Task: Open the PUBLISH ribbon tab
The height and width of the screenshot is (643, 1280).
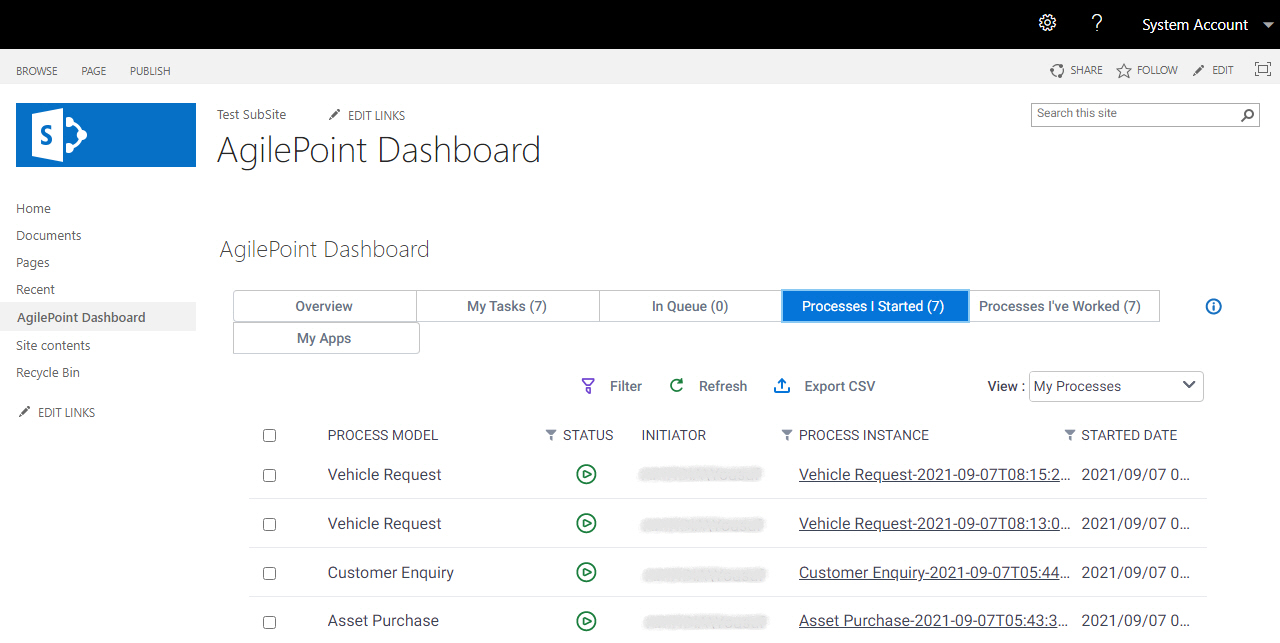Action: click(x=150, y=71)
